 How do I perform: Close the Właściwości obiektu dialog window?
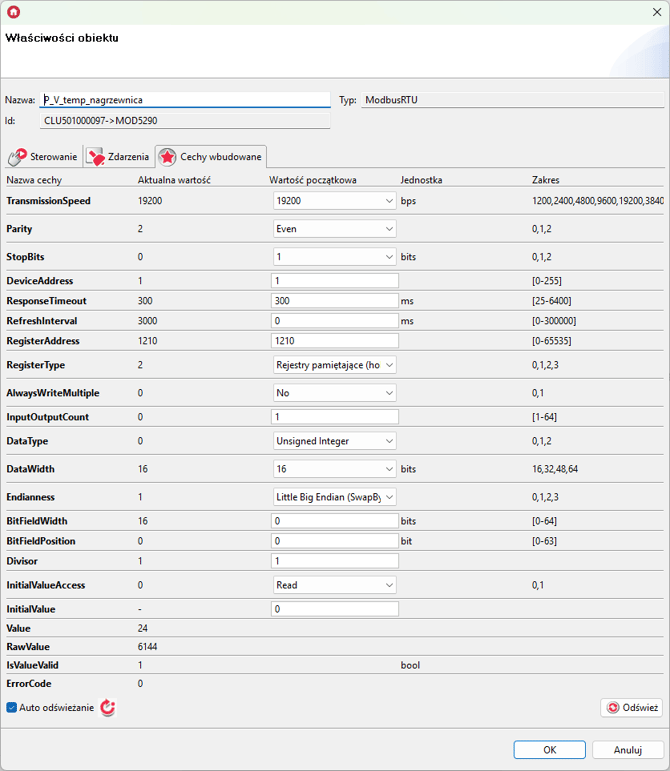click(655, 12)
